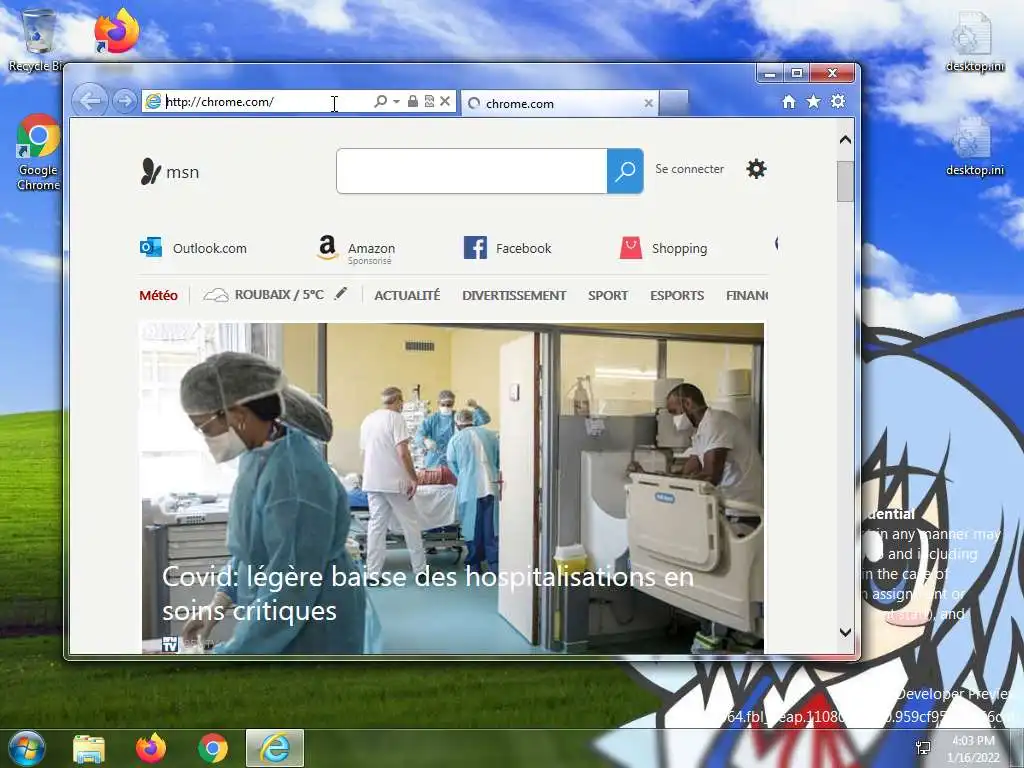
Task: Open Internet Explorer tools gear
Action: tap(838, 101)
